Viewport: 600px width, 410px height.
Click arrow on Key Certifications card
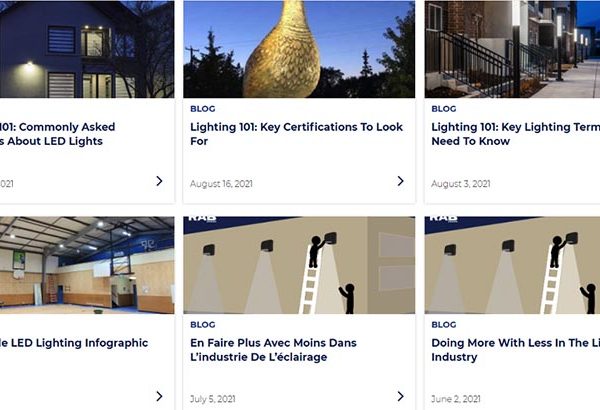[400, 181]
